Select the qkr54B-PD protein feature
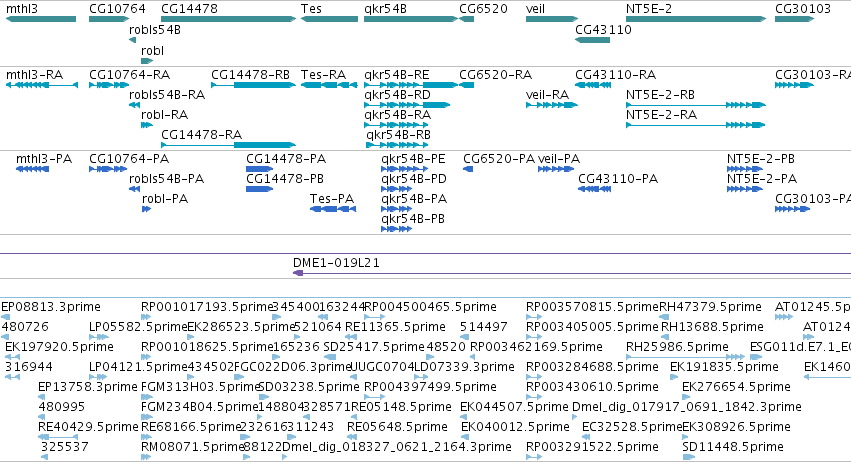This screenshot has width=851, height=462. coord(396,189)
